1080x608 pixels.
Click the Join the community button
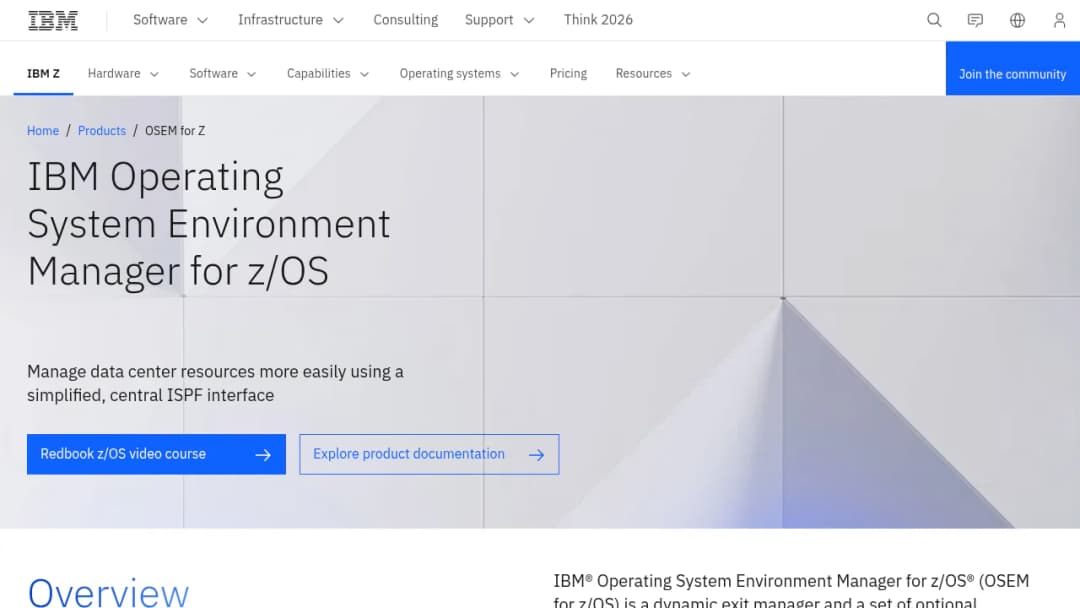(1012, 68)
